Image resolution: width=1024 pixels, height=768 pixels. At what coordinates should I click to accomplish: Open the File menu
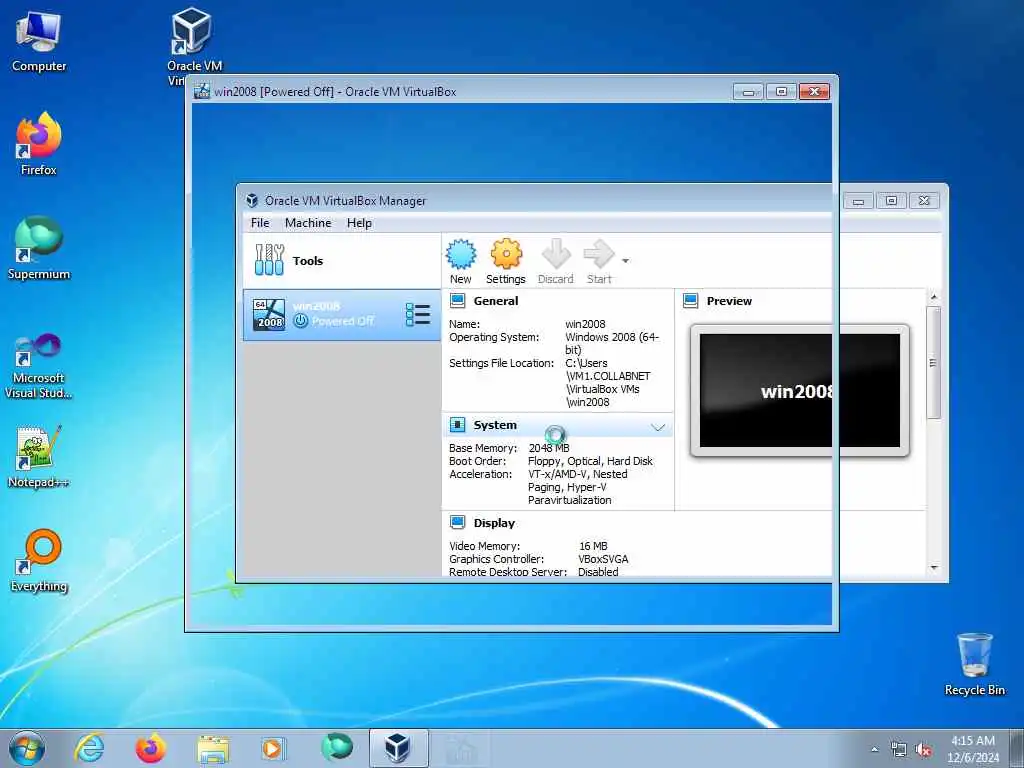pos(260,223)
